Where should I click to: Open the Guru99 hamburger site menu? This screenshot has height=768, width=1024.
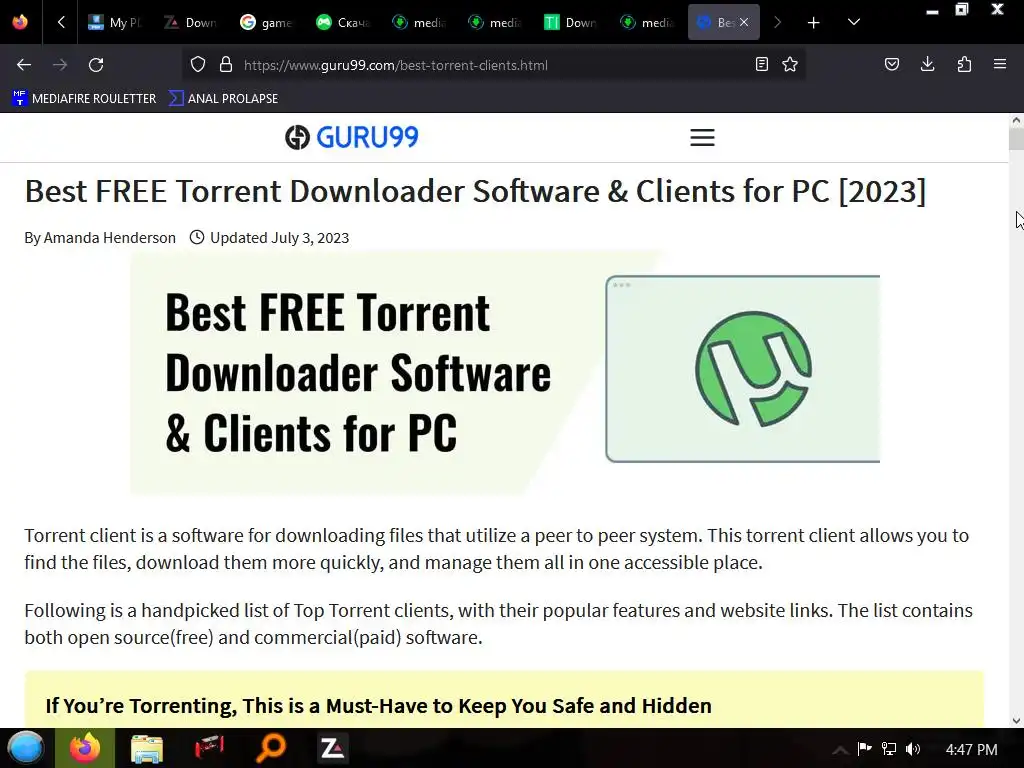[703, 137]
